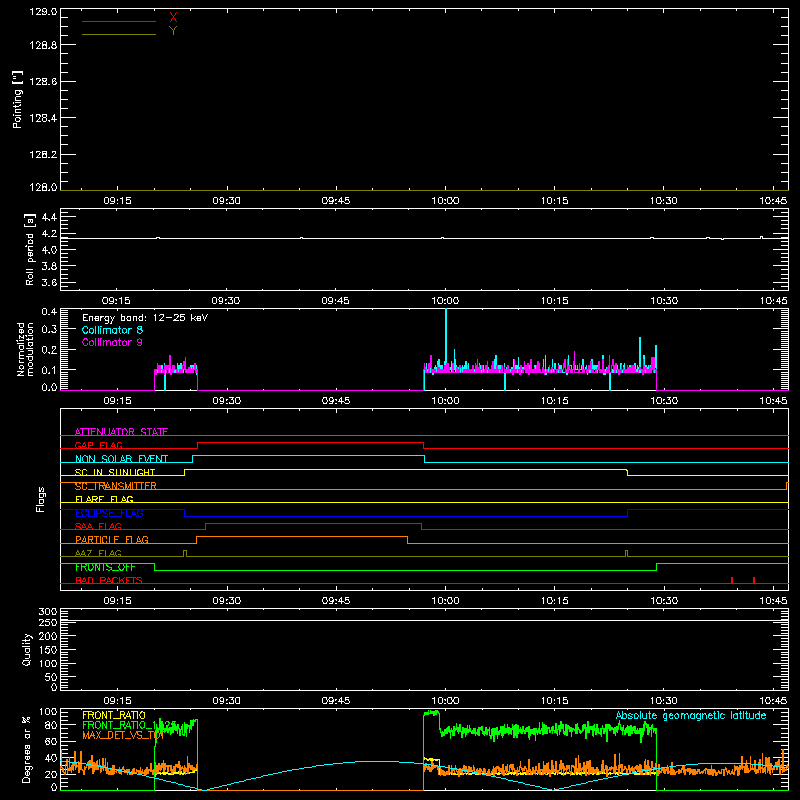Click the SC_TRANSMITTER flag label

click(115, 486)
